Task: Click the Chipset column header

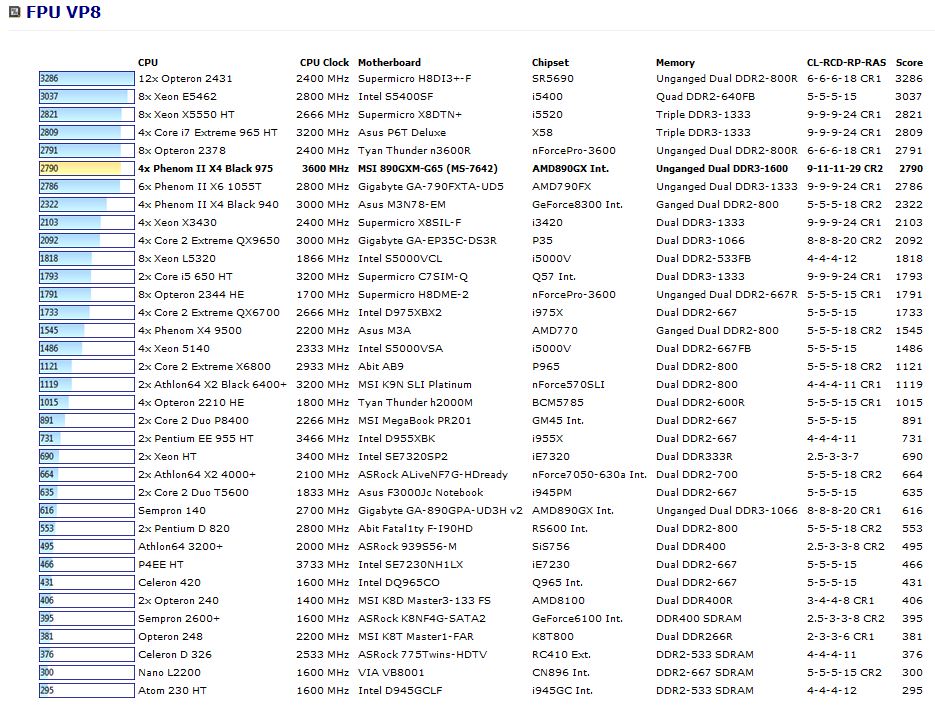Action: (x=550, y=62)
